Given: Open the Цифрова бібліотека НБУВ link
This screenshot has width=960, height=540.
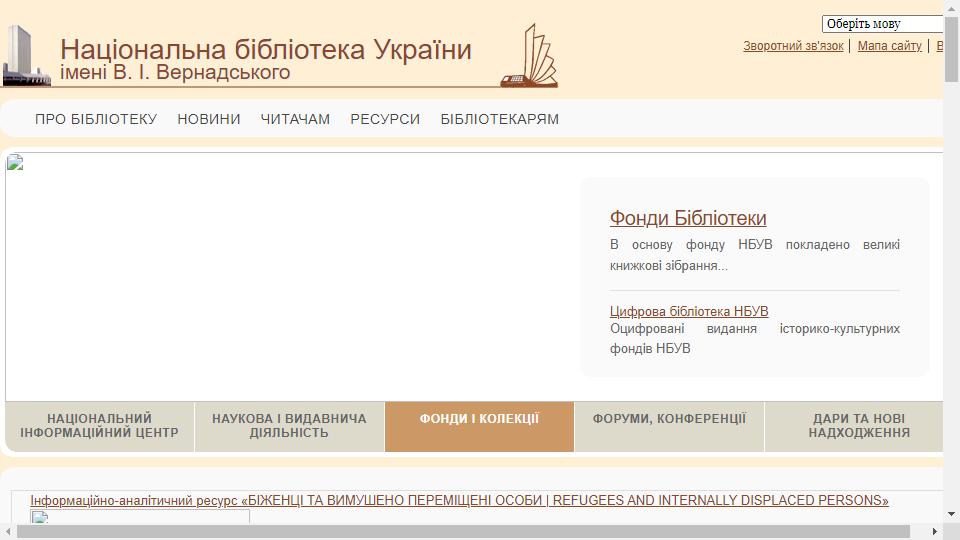Looking at the screenshot, I should (x=689, y=311).
